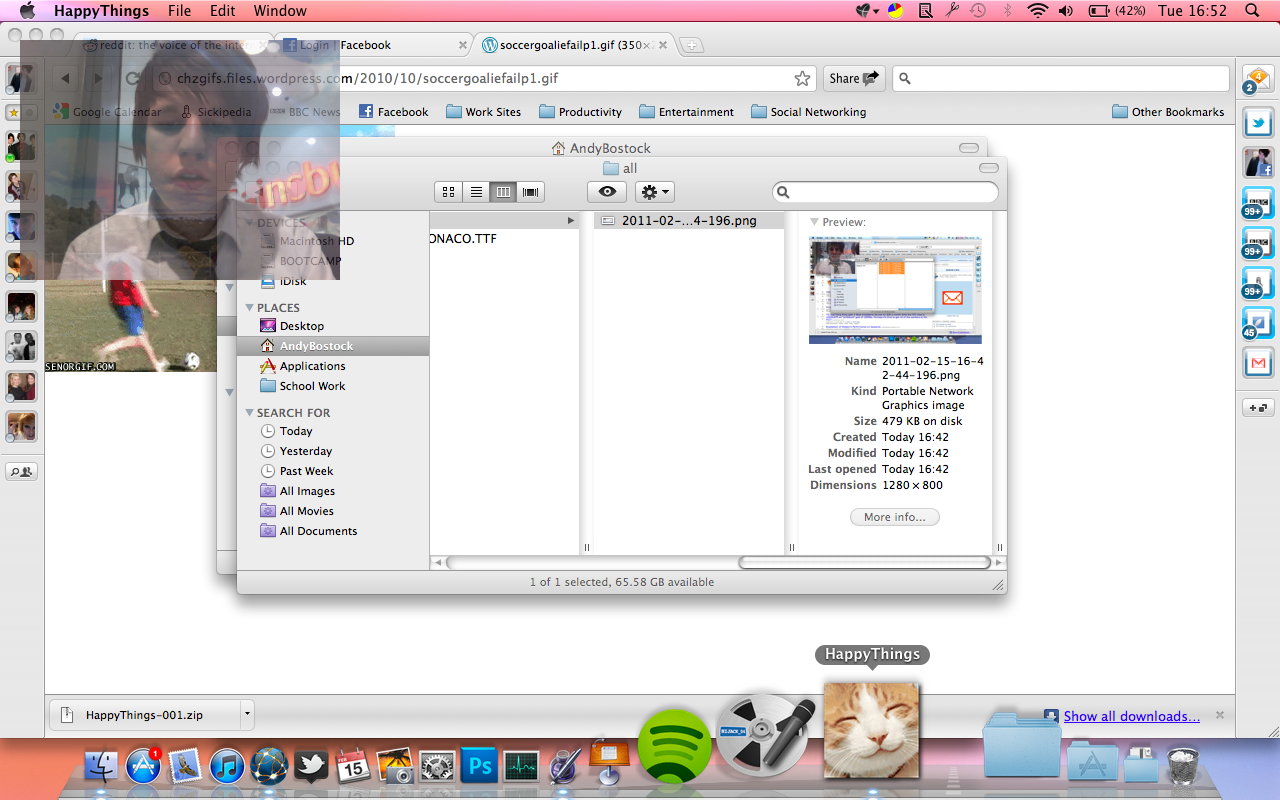Bookmark the page with the star icon

(802, 79)
